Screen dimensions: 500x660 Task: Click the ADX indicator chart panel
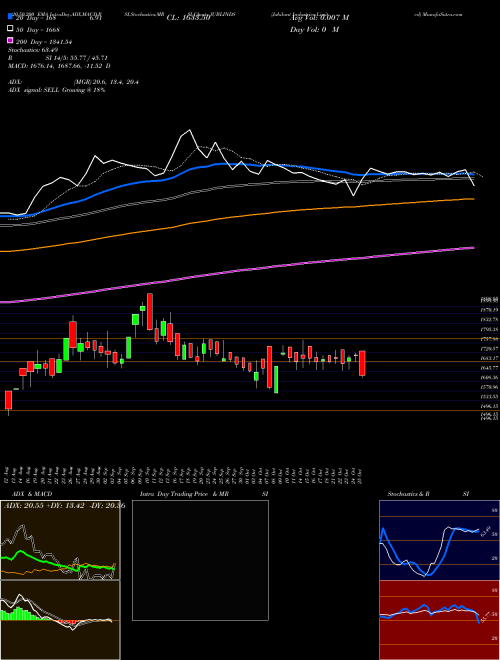coord(60,540)
